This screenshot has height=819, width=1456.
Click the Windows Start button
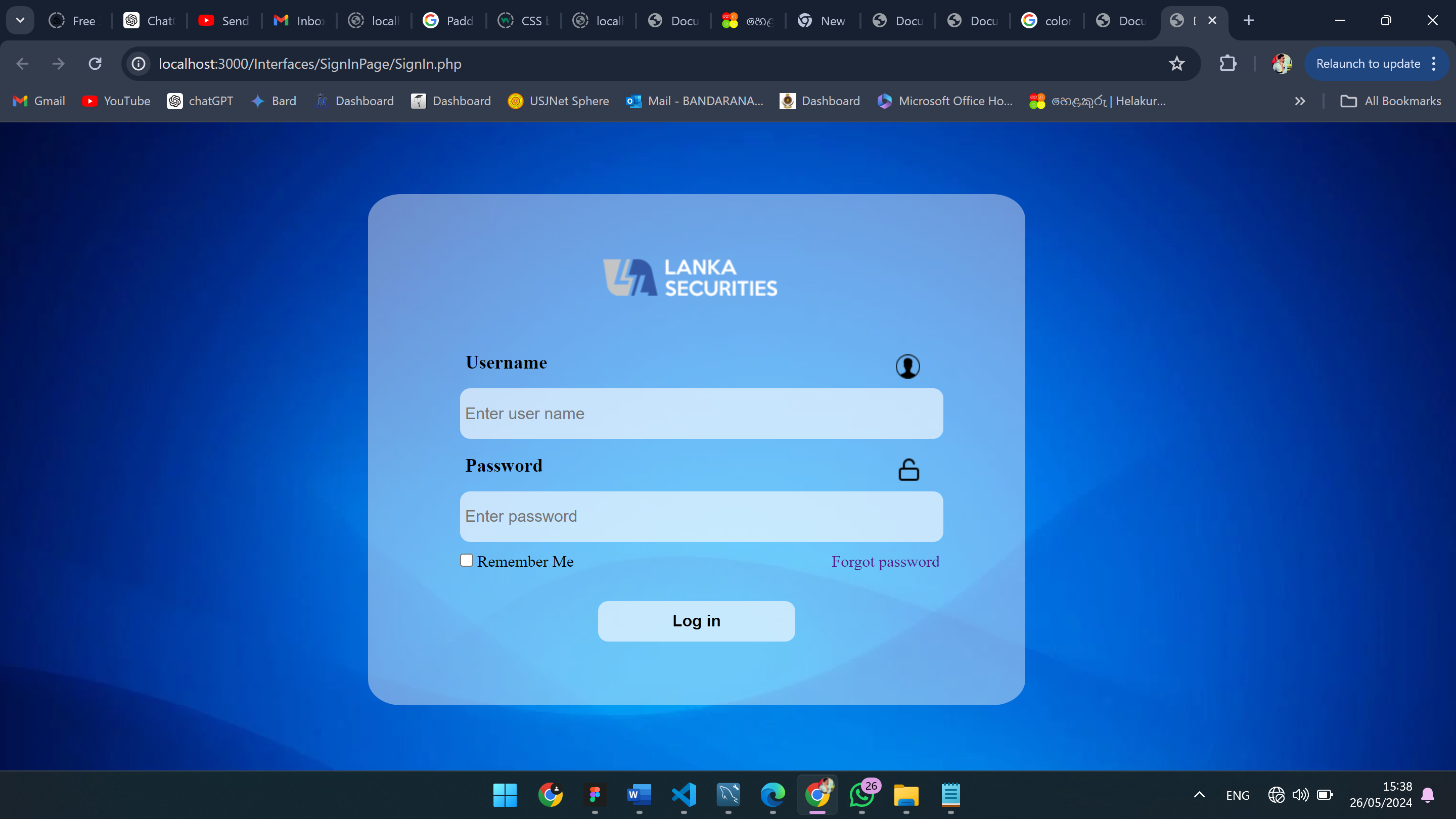point(506,795)
